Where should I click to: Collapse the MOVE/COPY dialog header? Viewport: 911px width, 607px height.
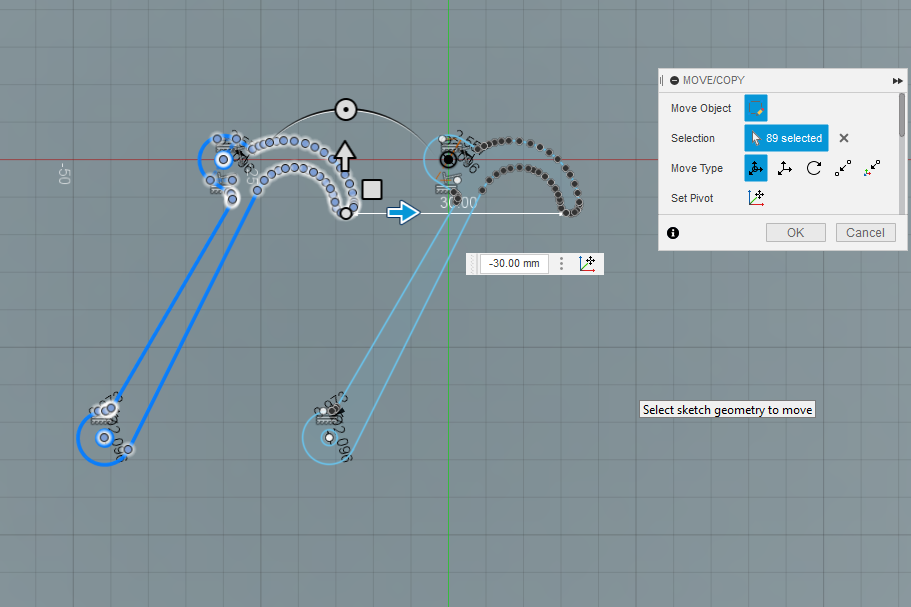675,81
